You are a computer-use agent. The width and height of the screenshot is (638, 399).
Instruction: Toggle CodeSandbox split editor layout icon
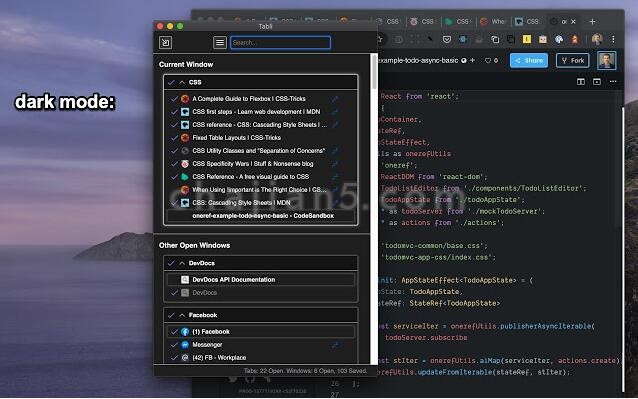581,82
